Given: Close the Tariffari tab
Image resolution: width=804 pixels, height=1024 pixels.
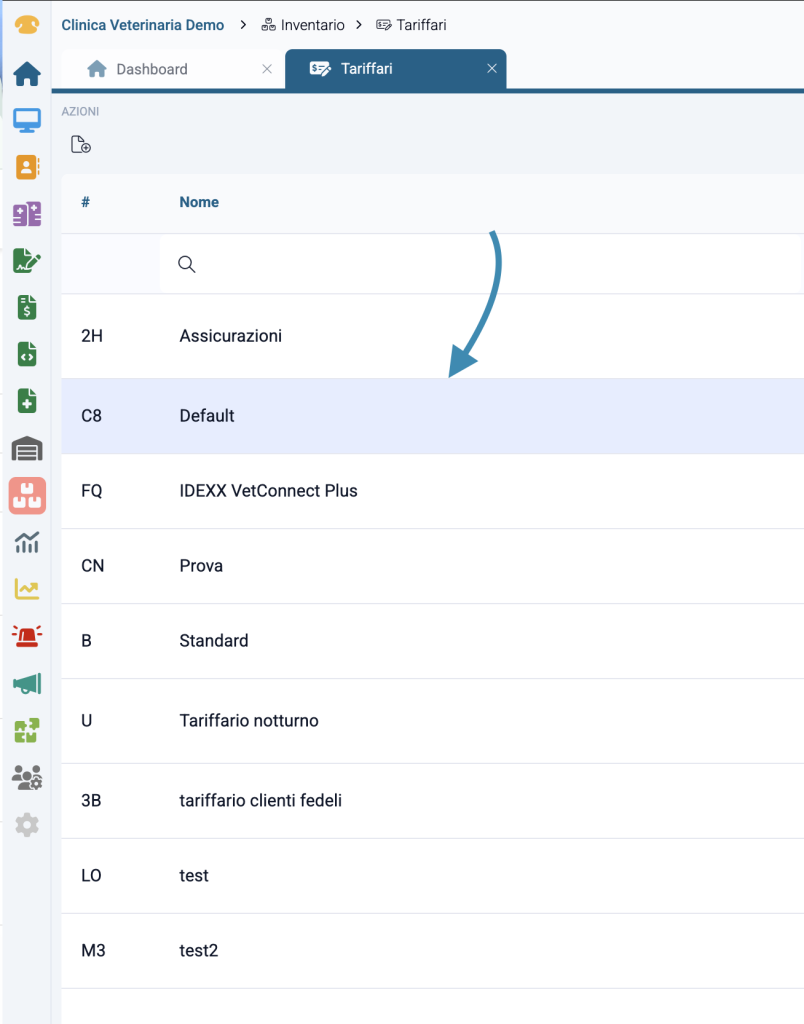Looking at the screenshot, I should click(x=492, y=69).
